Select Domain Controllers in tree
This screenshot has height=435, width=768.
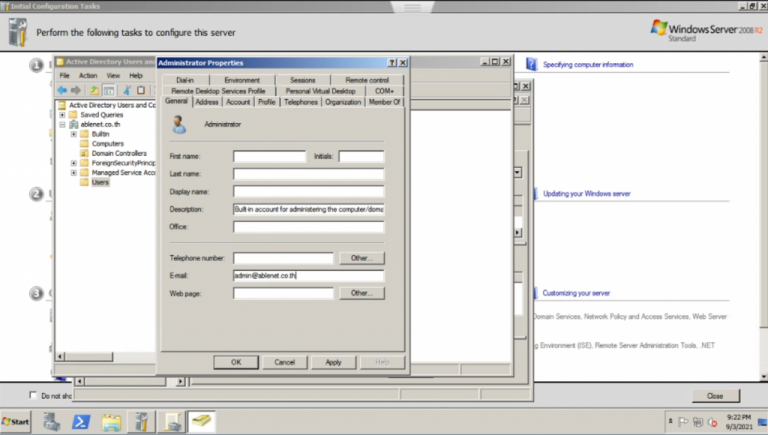(119, 153)
